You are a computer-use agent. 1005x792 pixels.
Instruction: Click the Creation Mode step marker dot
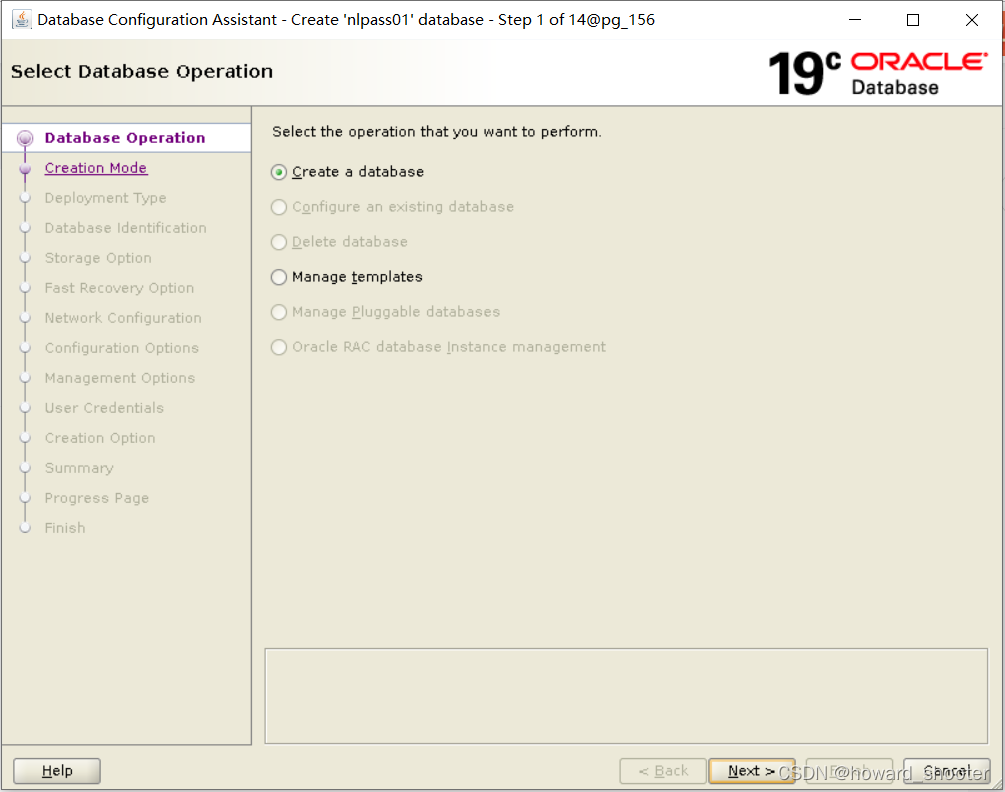[25, 169]
